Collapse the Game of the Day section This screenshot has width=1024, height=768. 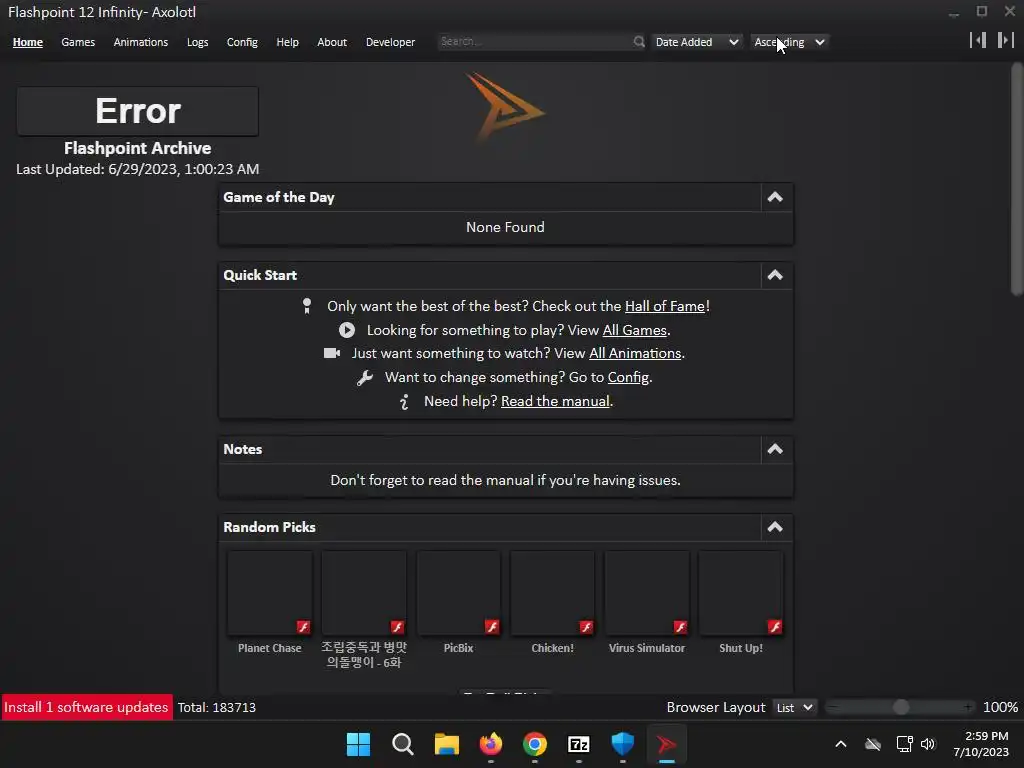(x=775, y=197)
